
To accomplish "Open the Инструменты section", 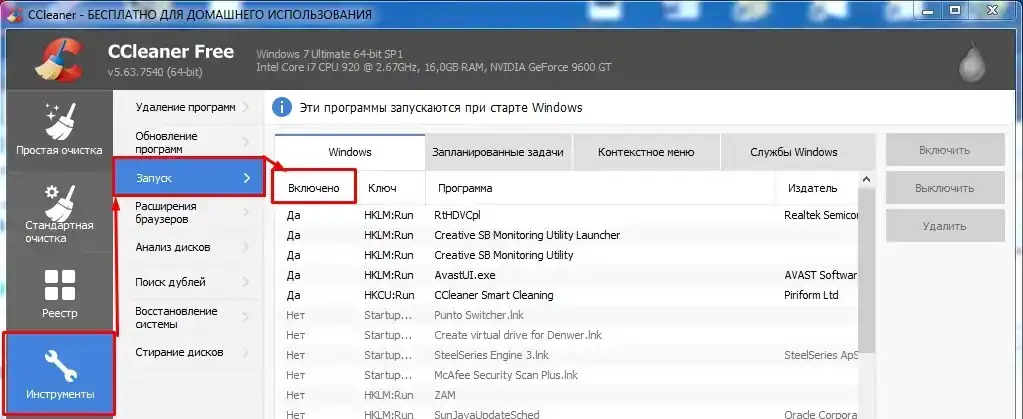I will pos(59,374).
